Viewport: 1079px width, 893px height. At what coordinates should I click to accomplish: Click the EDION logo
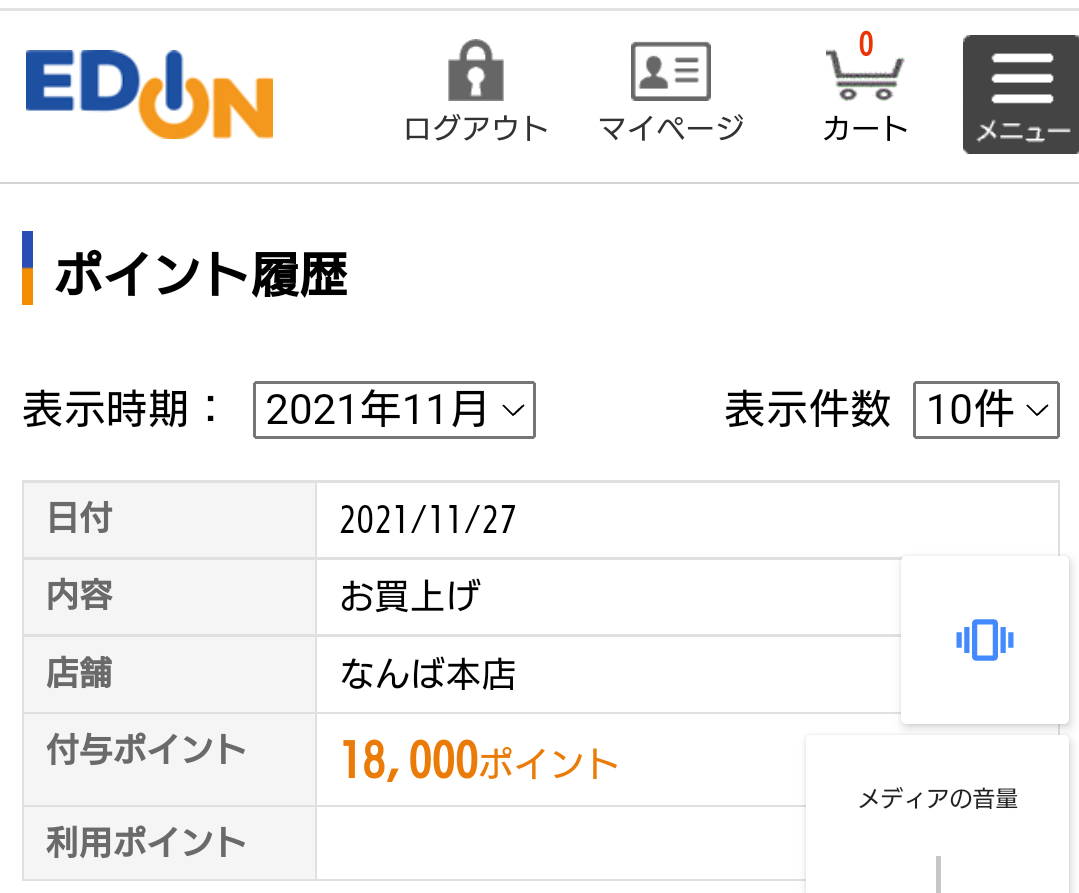click(149, 93)
